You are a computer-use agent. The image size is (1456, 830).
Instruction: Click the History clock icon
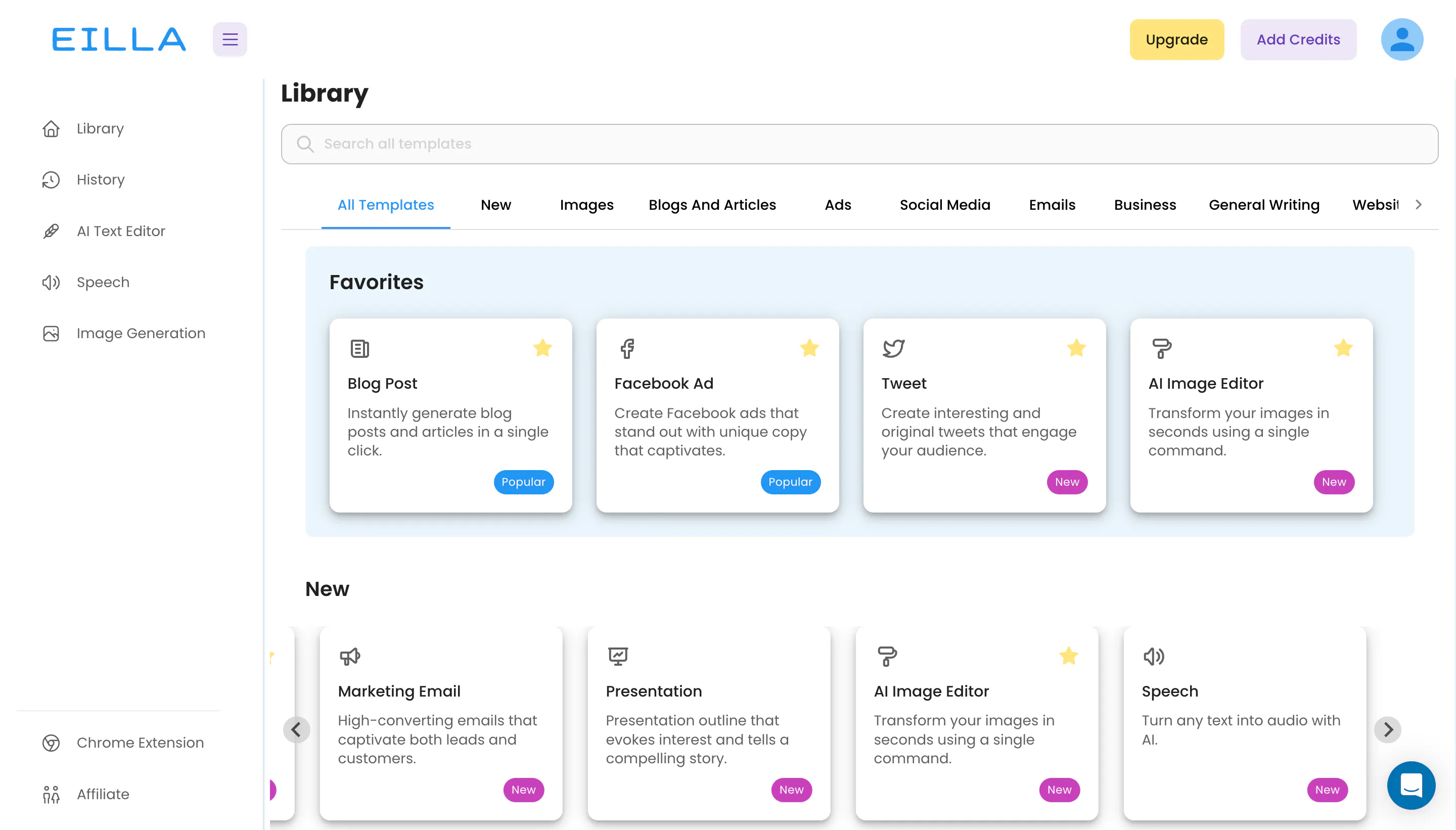click(51, 179)
